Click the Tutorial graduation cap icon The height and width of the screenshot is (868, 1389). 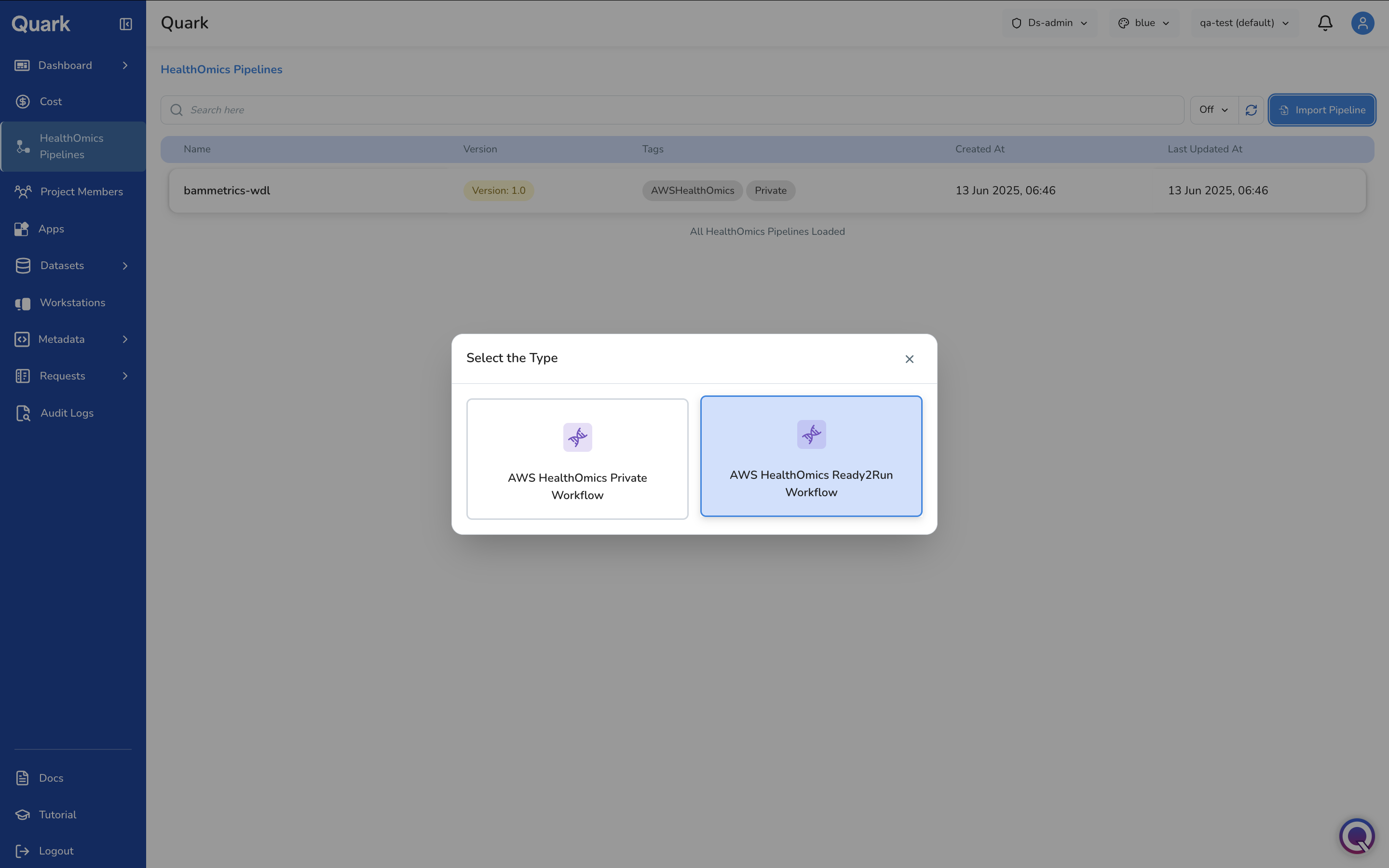click(22, 814)
